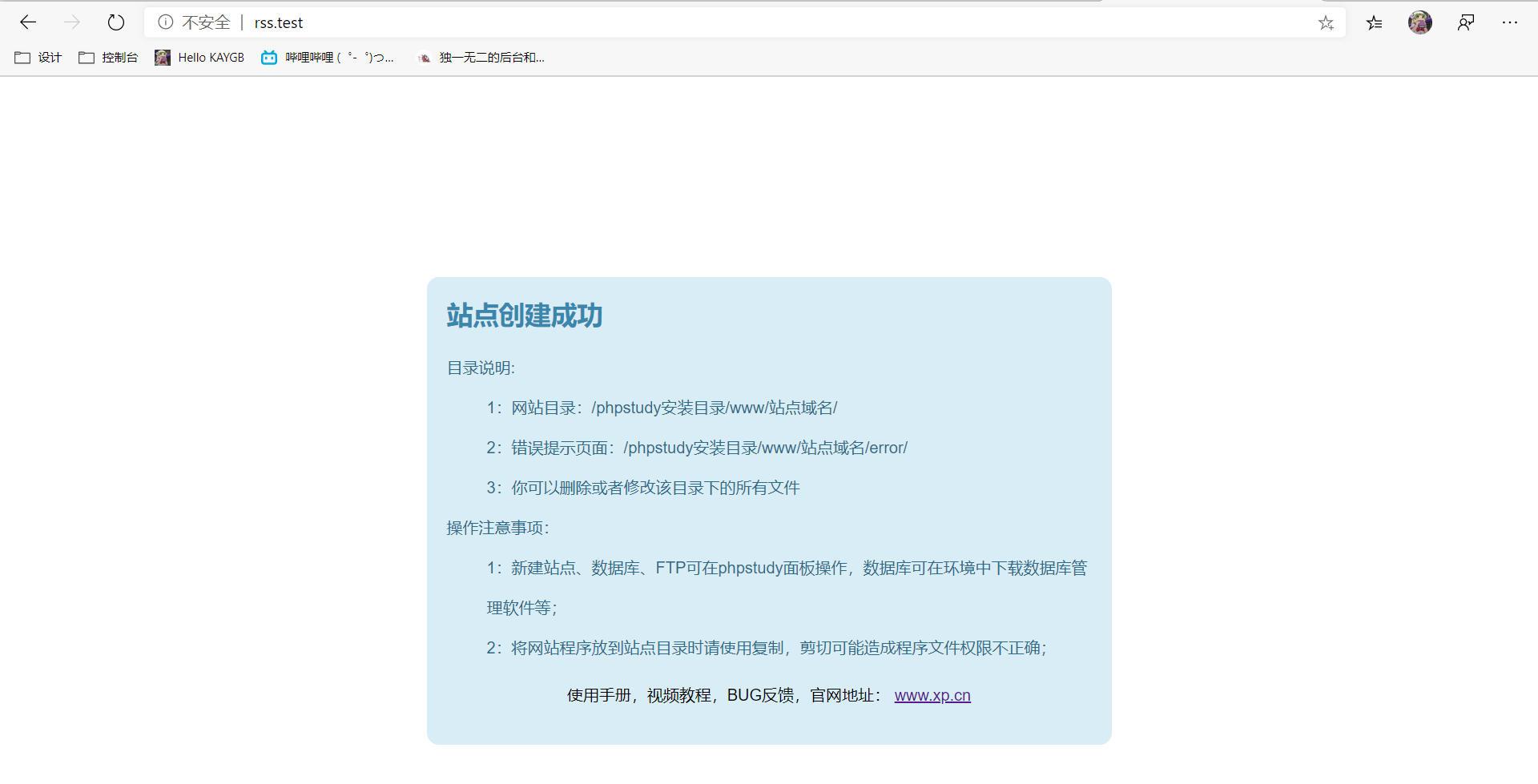Viewport: 1538px width, 784px height.
Task: Click the Hello KAYGB bookmark favicon
Action: (163, 57)
